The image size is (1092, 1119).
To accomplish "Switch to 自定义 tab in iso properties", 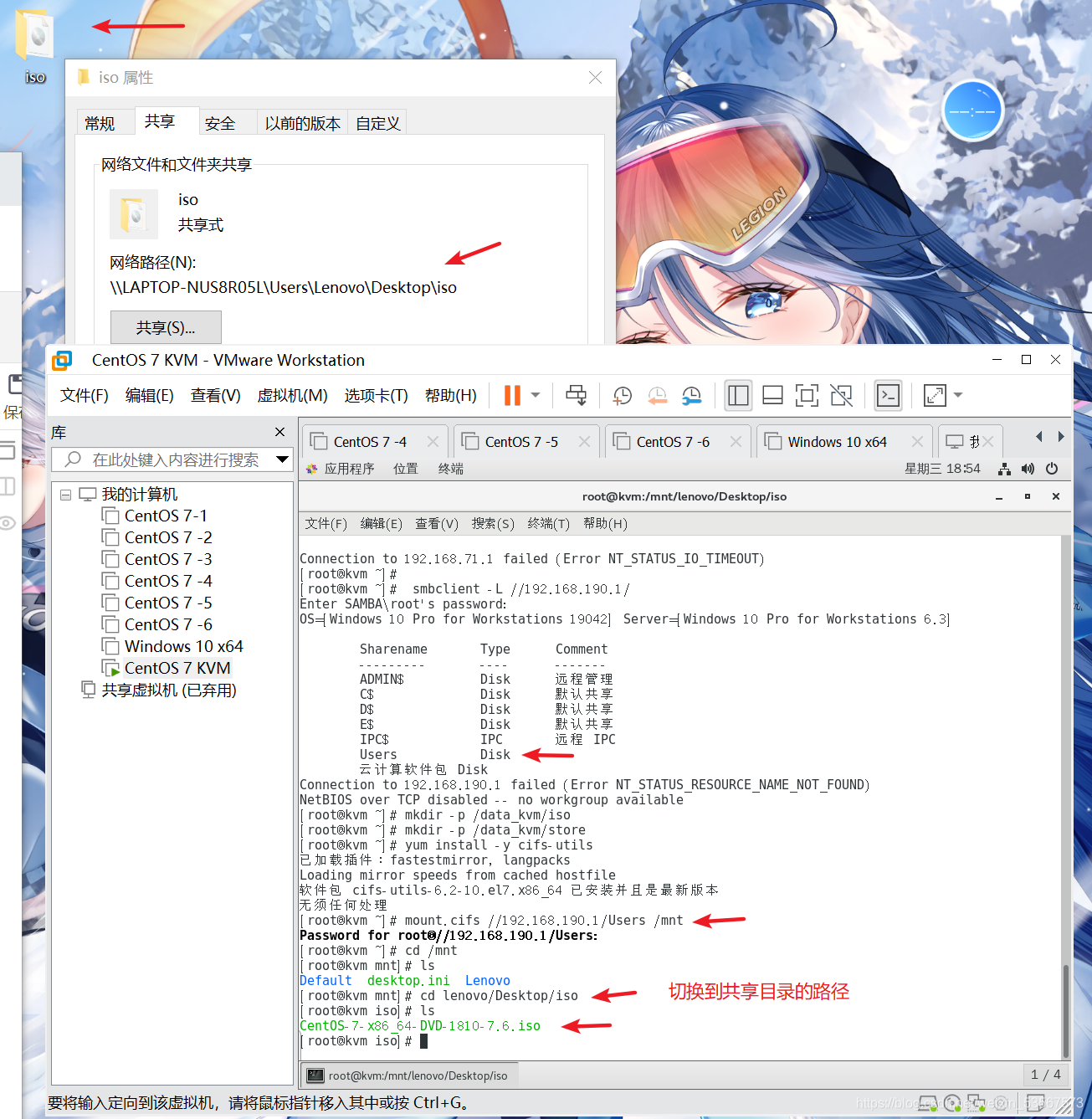I will (x=377, y=123).
